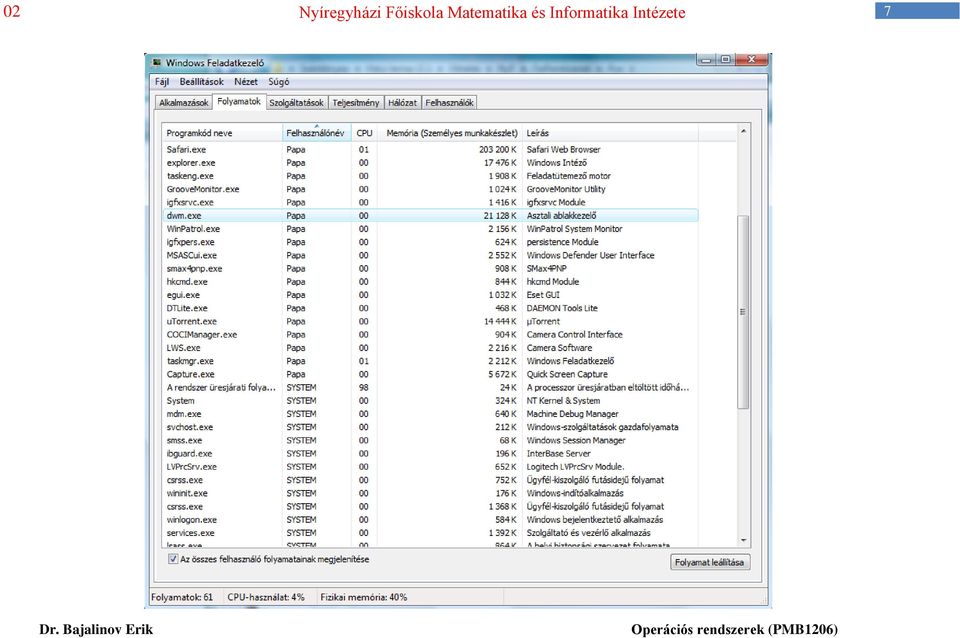Screen dimensions: 960x638
Task: Select the Safari.exe process row
Action: pos(430,149)
